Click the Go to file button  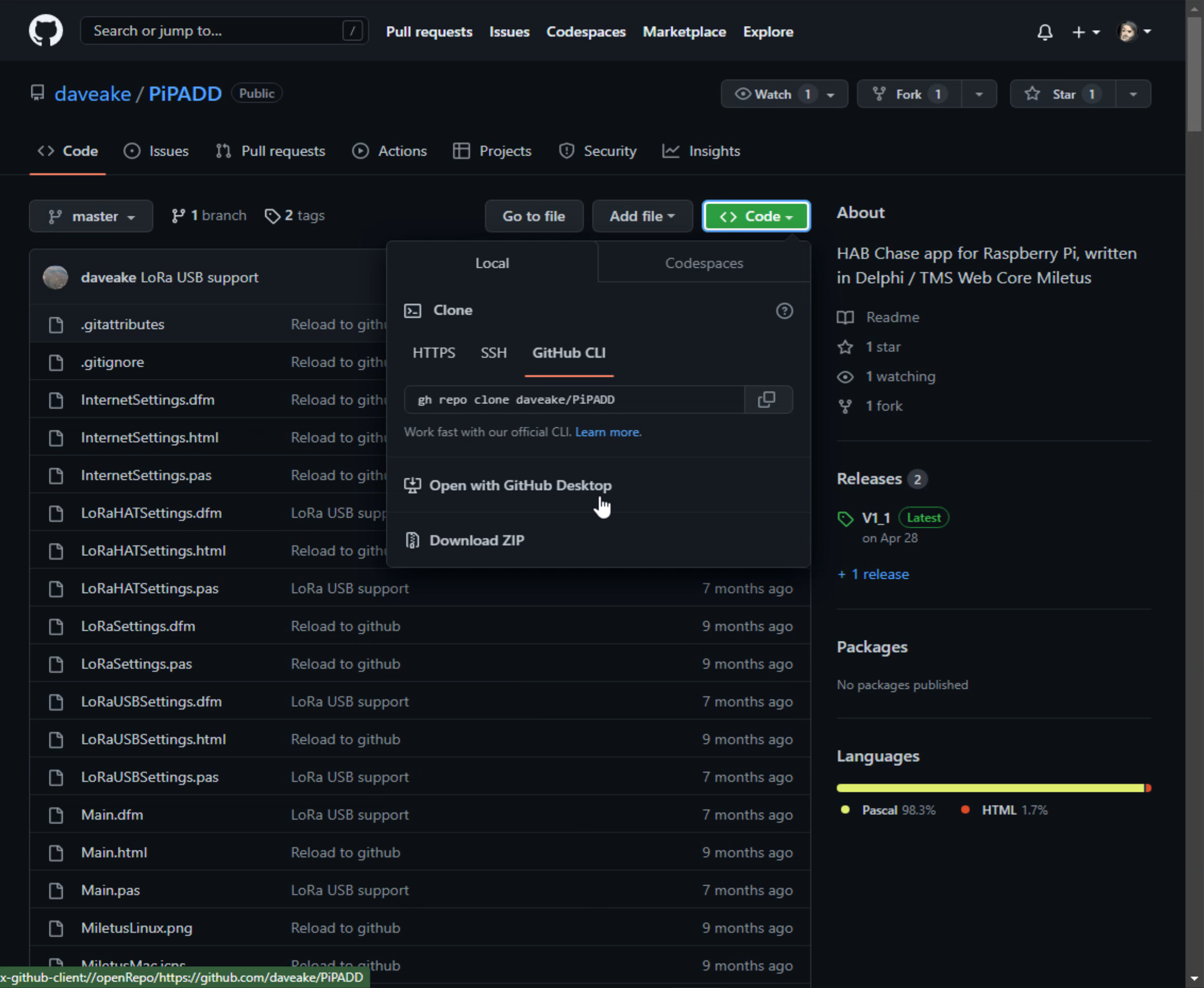click(x=533, y=216)
